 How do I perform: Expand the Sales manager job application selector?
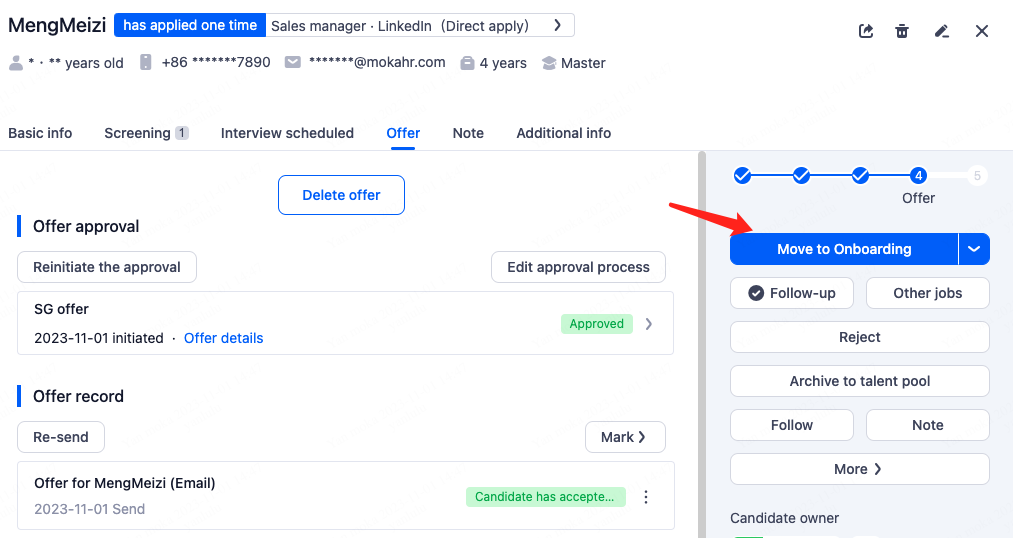tap(558, 25)
